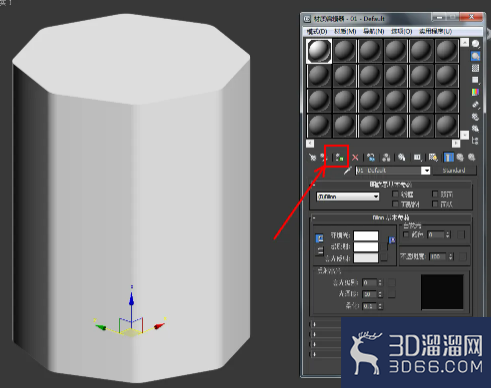
Task: Open the 选项(O) menu
Action: click(x=402, y=31)
